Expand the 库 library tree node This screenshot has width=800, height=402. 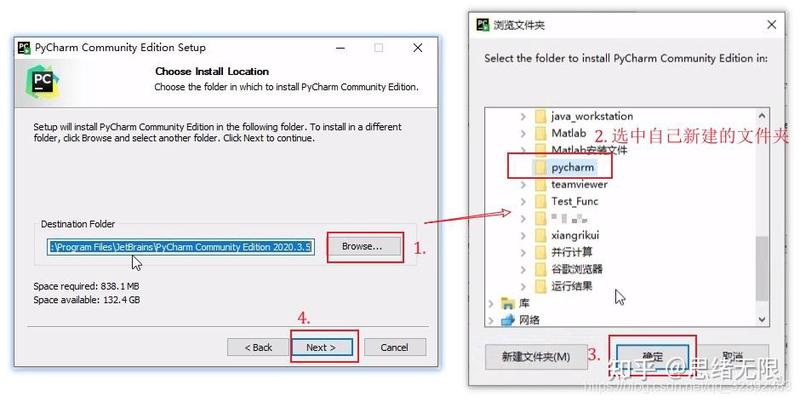491,304
